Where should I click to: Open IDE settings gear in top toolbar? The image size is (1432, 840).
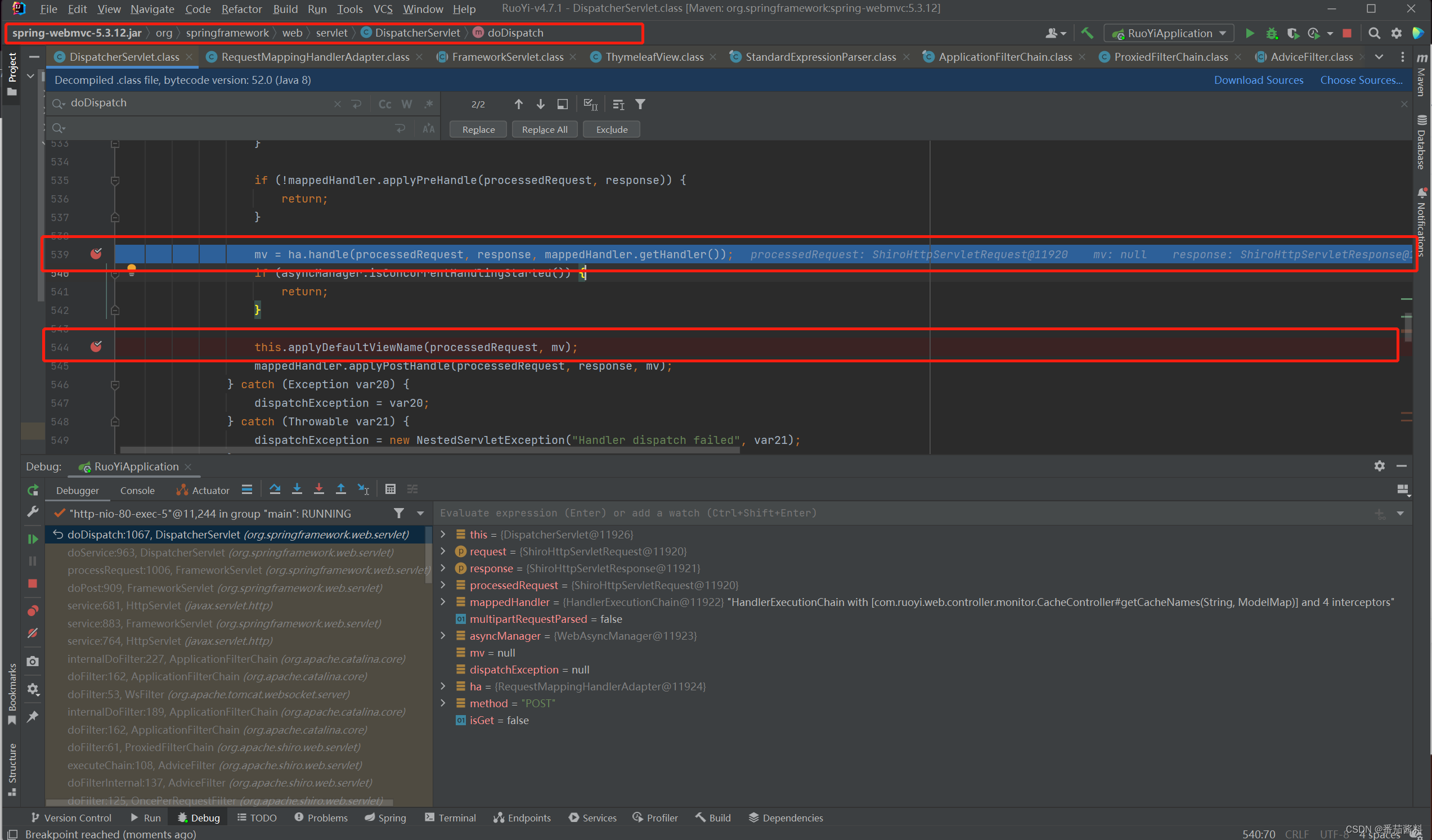click(x=1396, y=34)
